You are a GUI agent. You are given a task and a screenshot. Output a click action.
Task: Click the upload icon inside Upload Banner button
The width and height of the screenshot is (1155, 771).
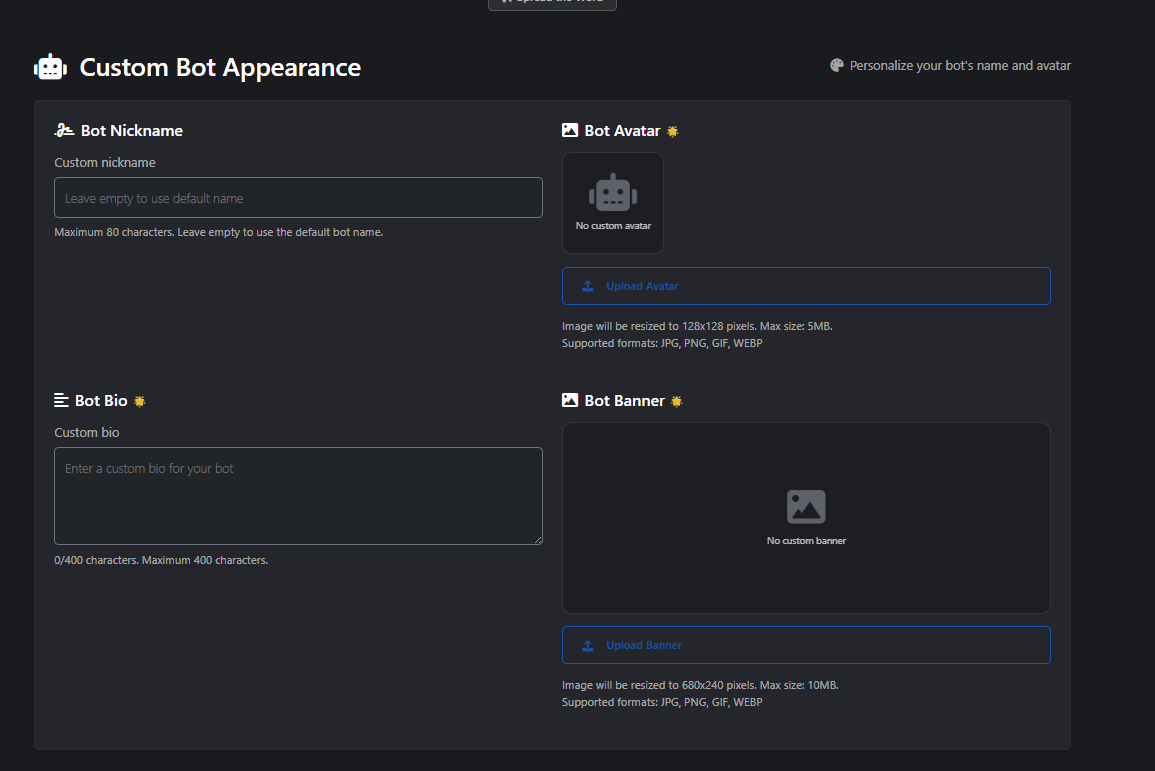pos(587,645)
